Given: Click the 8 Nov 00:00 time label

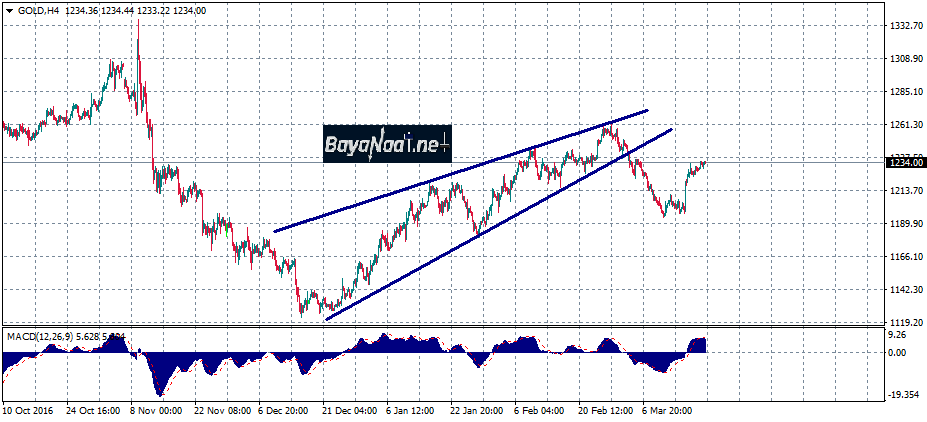Looking at the screenshot, I should pos(157,410).
